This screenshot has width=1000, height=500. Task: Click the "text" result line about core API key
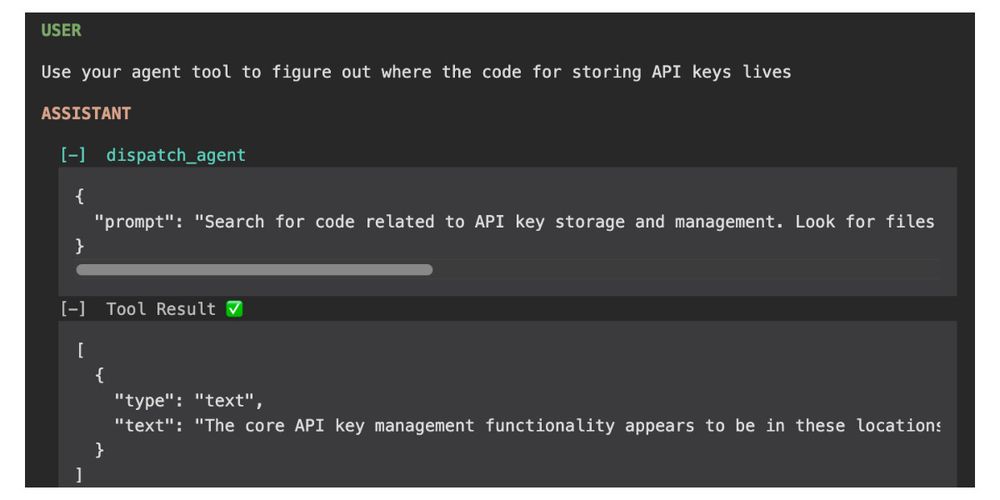point(526,425)
